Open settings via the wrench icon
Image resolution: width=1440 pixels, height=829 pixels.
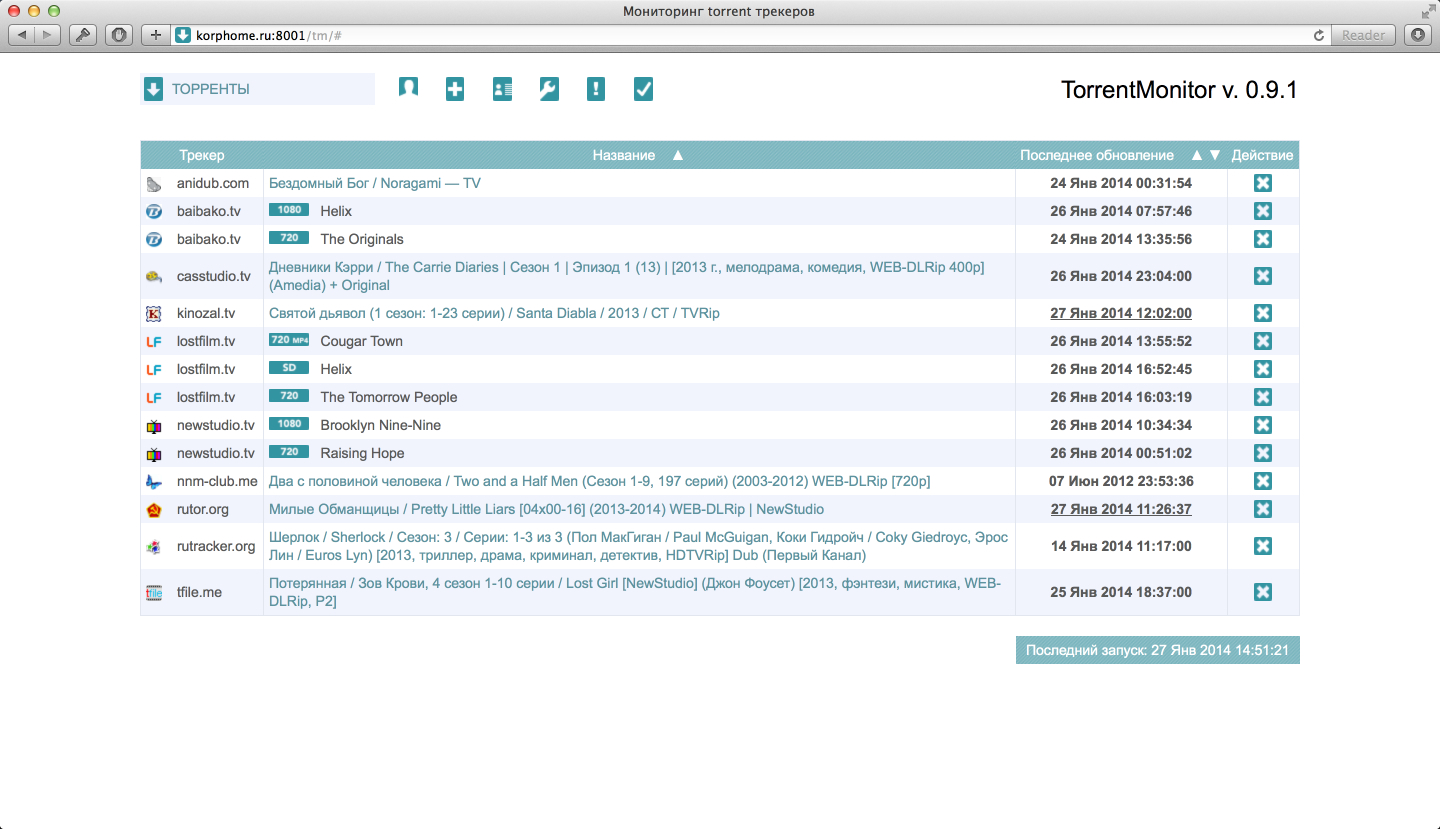click(549, 89)
